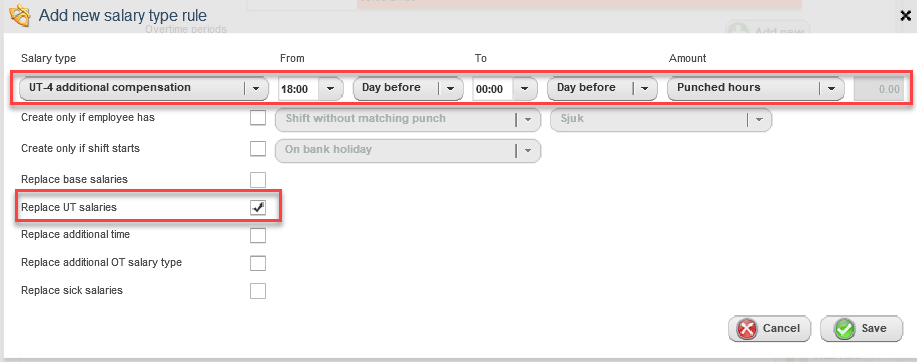Viewport: 917px width, 362px height.
Task: Click the 'Replace UT salaries' label text
Action: point(69,207)
